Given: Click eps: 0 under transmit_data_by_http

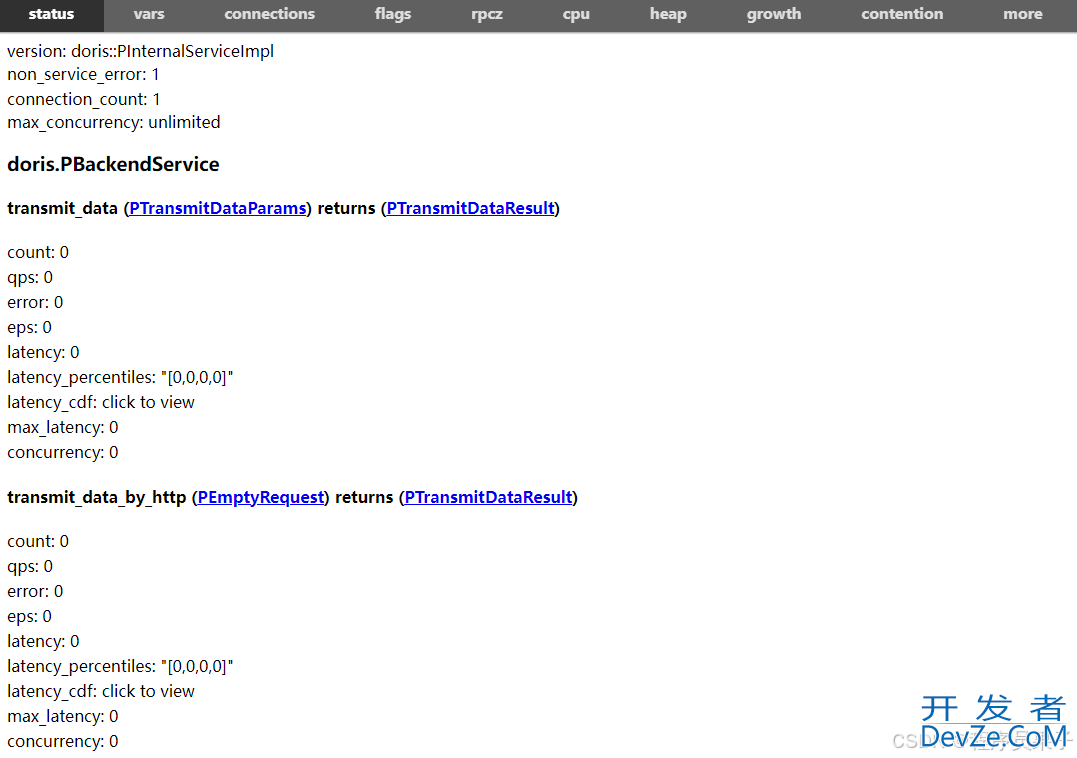Looking at the screenshot, I should point(30,617).
